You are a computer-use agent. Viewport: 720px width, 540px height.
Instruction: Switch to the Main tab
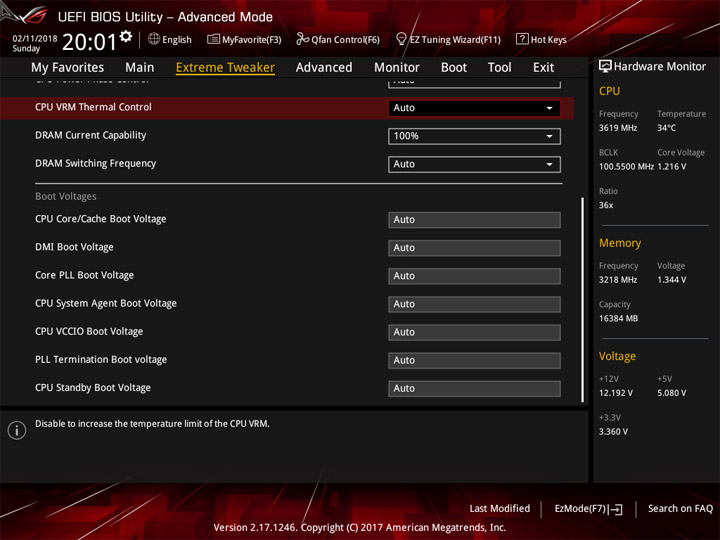click(140, 68)
